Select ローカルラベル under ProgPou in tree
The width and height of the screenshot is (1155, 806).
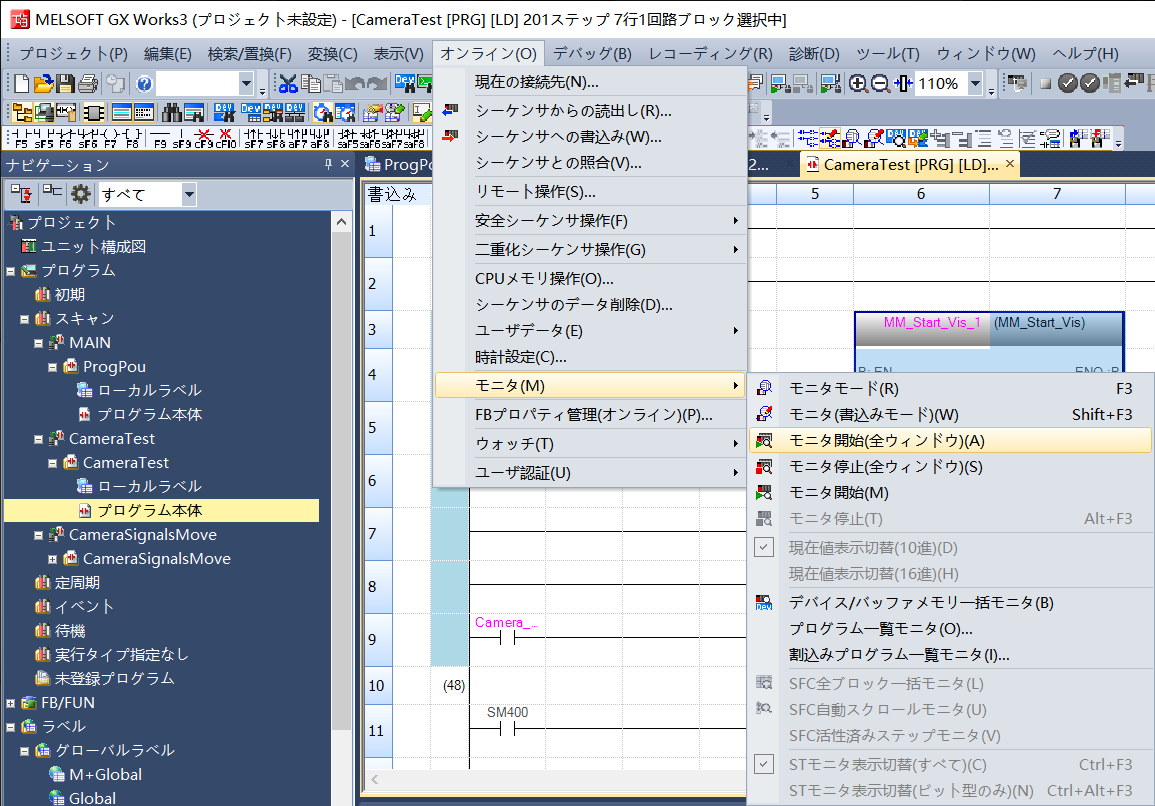pyautogui.click(x=149, y=390)
